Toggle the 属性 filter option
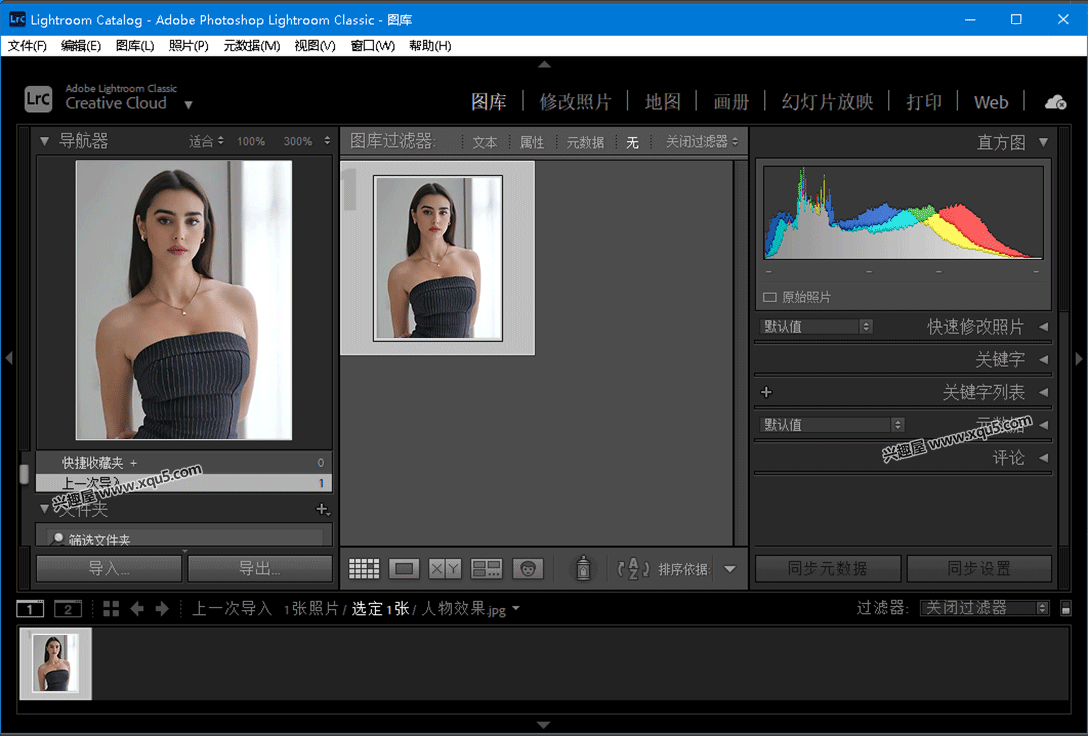This screenshot has height=736, width=1088. [x=532, y=141]
